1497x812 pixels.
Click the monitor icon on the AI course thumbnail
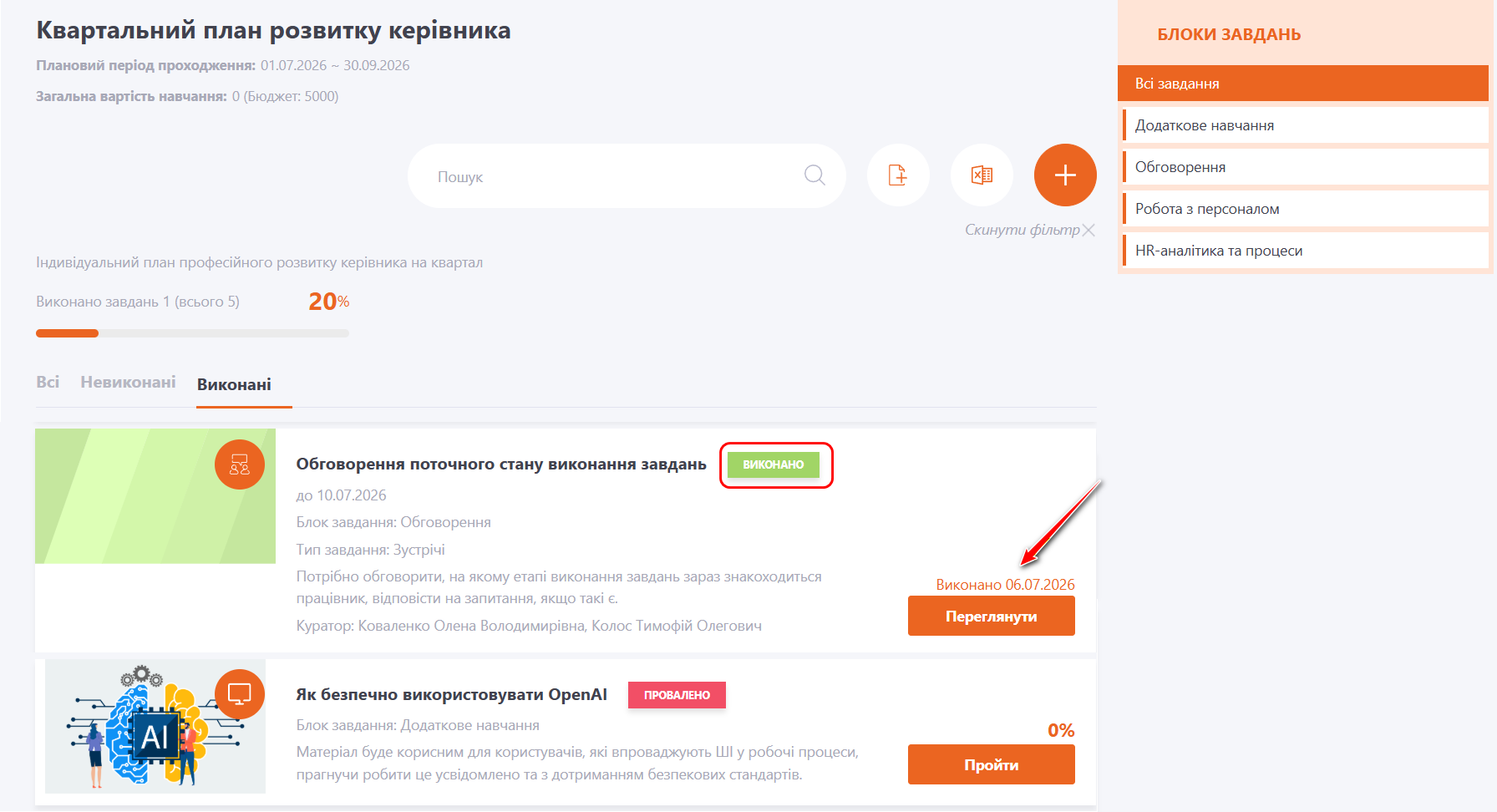tap(240, 694)
